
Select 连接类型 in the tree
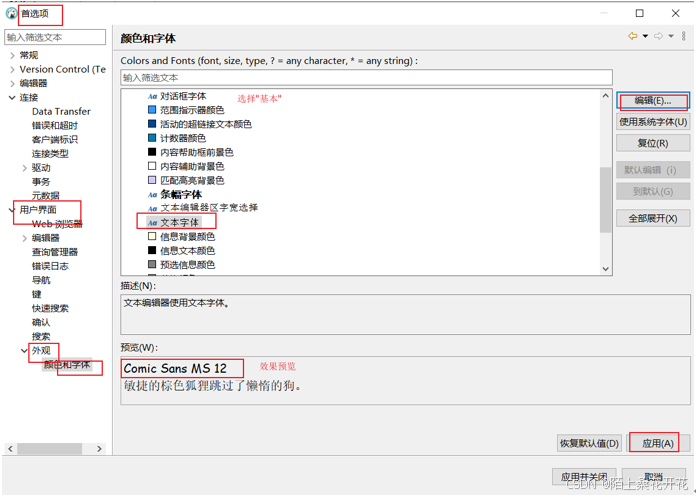tap(50, 154)
